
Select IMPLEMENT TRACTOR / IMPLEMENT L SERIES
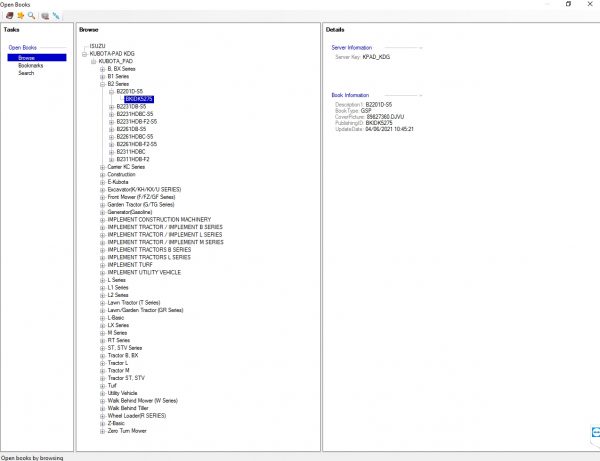tap(165, 235)
